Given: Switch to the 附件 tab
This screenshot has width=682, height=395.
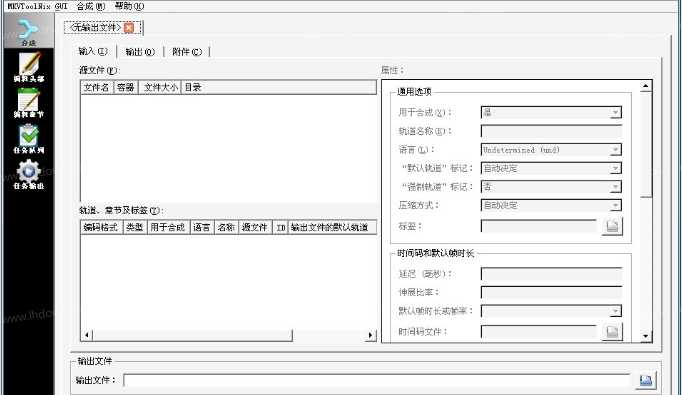Looking at the screenshot, I should (187, 52).
